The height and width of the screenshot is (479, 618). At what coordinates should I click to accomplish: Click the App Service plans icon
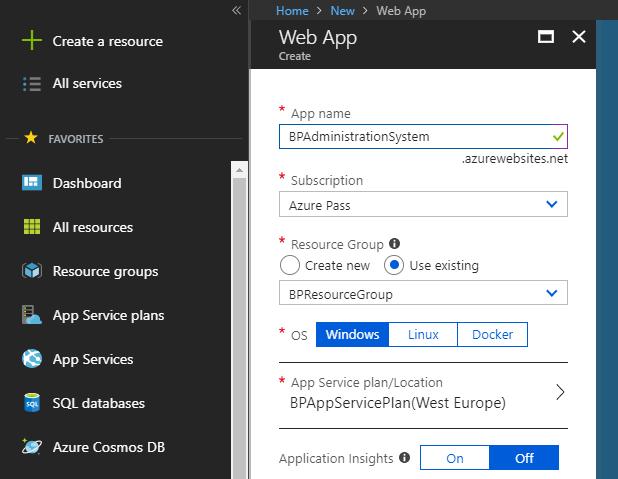(32, 315)
